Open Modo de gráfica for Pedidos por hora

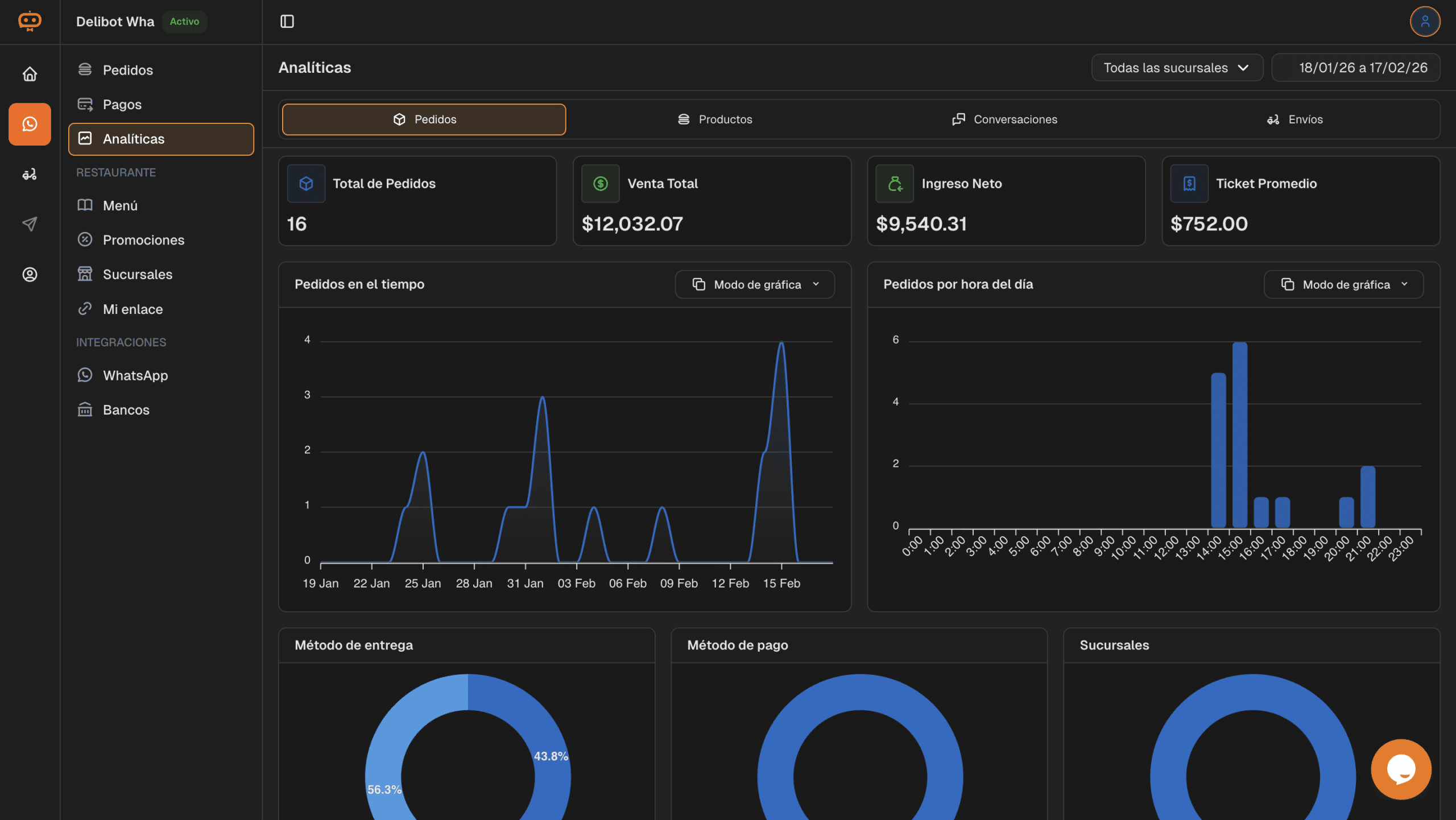pyautogui.click(x=1343, y=284)
